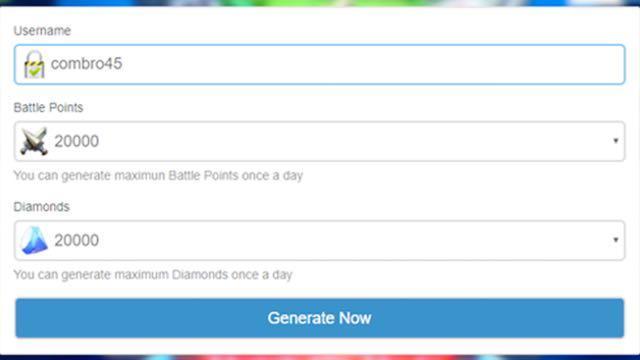Click the combro45 text in the username box
Image resolution: width=640 pixels, height=360 pixels.
click(x=86, y=64)
